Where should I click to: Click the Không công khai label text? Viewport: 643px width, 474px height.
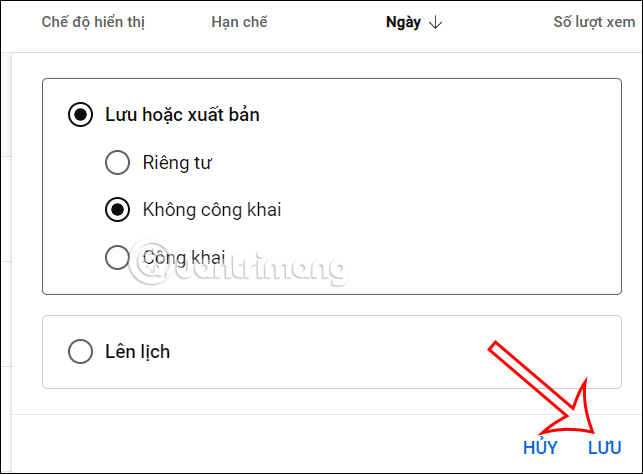(x=212, y=210)
